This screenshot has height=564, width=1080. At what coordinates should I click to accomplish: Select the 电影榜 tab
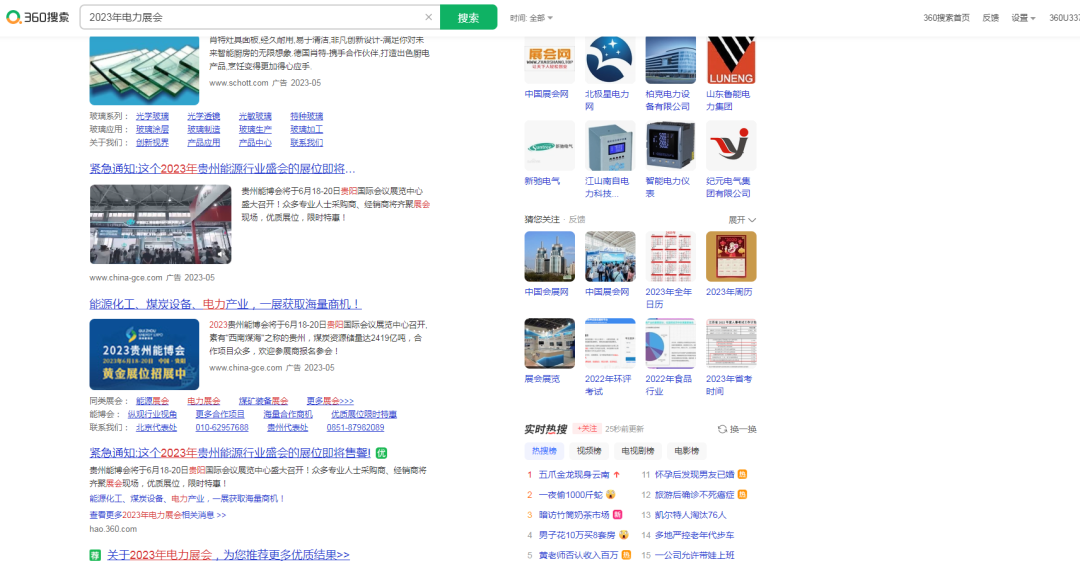[686, 451]
